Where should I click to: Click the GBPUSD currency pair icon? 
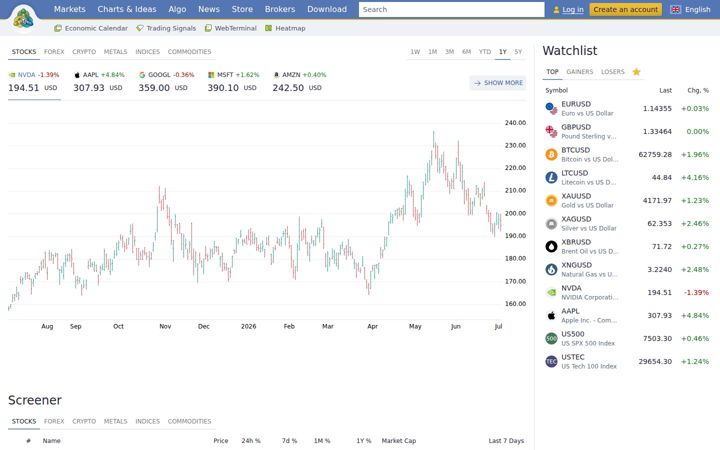coord(551,131)
